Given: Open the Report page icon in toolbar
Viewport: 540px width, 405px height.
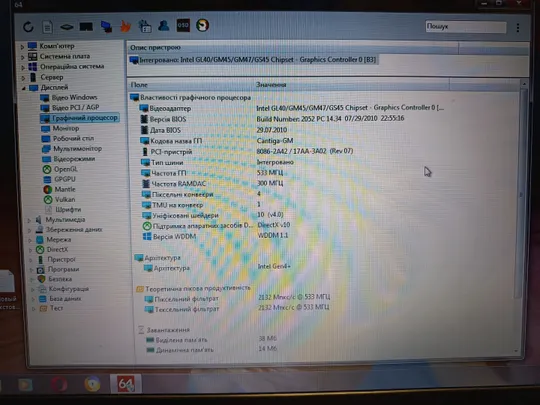Looking at the screenshot, I should pyautogui.click(x=48, y=27).
